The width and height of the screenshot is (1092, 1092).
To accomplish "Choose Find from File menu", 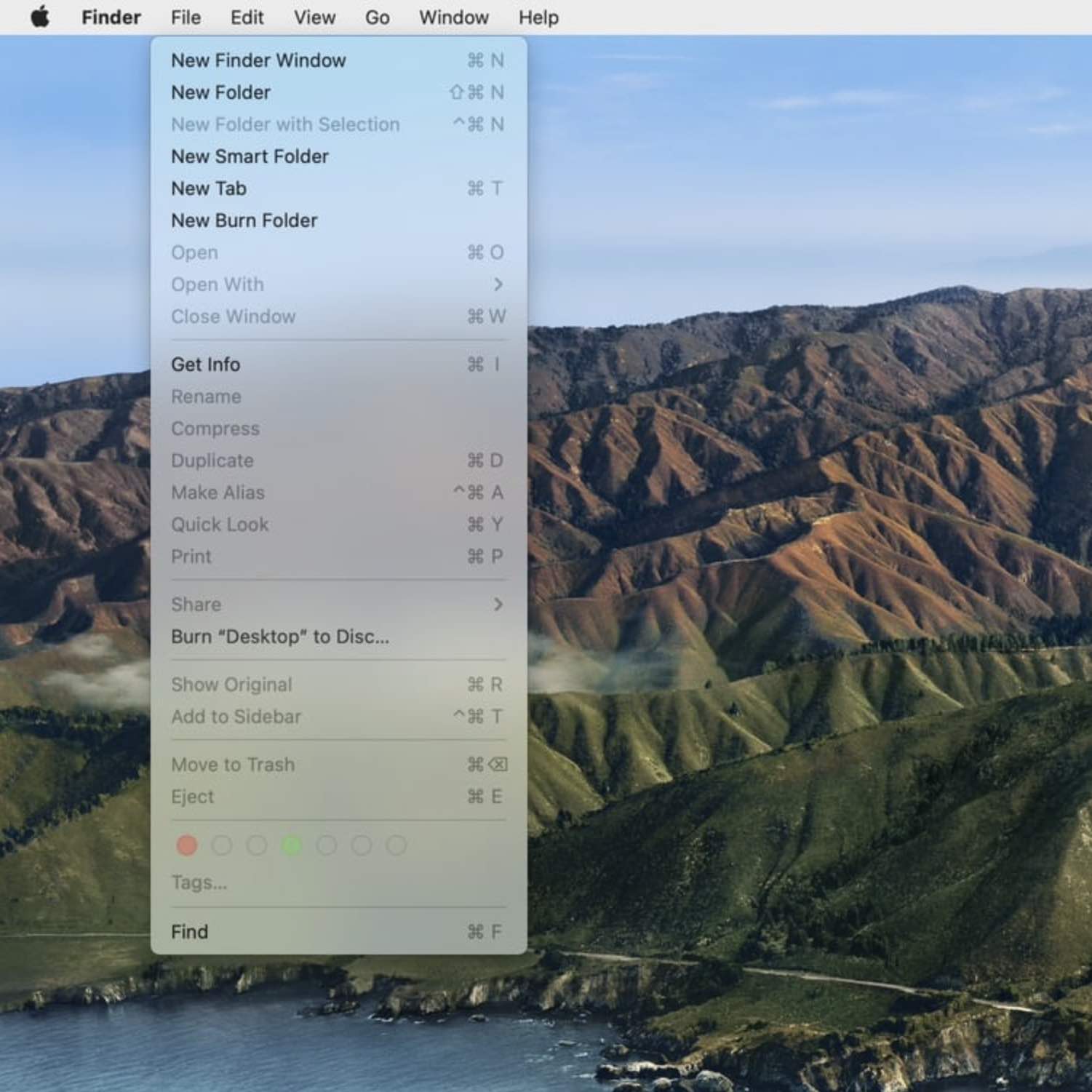I will [x=338, y=932].
